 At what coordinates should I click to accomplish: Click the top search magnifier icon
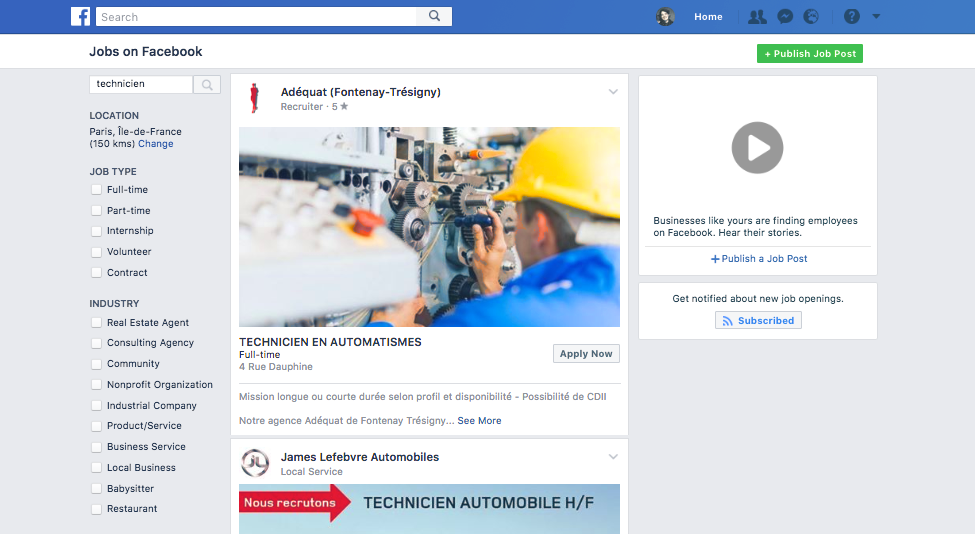click(434, 16)
